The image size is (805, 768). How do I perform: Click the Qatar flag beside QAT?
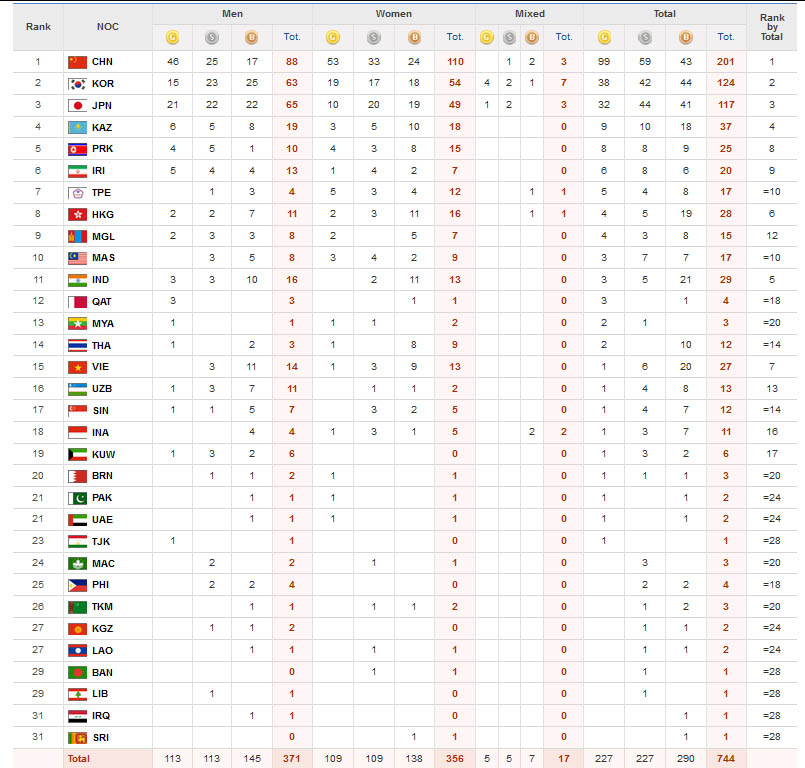tap(77, 301)
